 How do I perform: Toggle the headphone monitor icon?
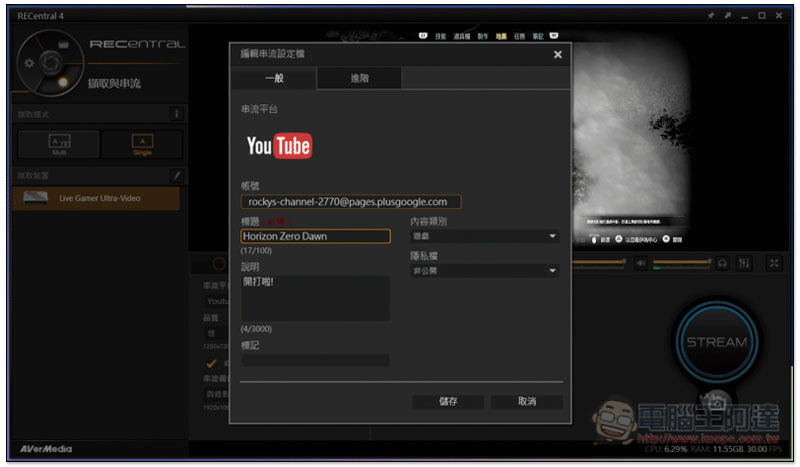(722, 263)
